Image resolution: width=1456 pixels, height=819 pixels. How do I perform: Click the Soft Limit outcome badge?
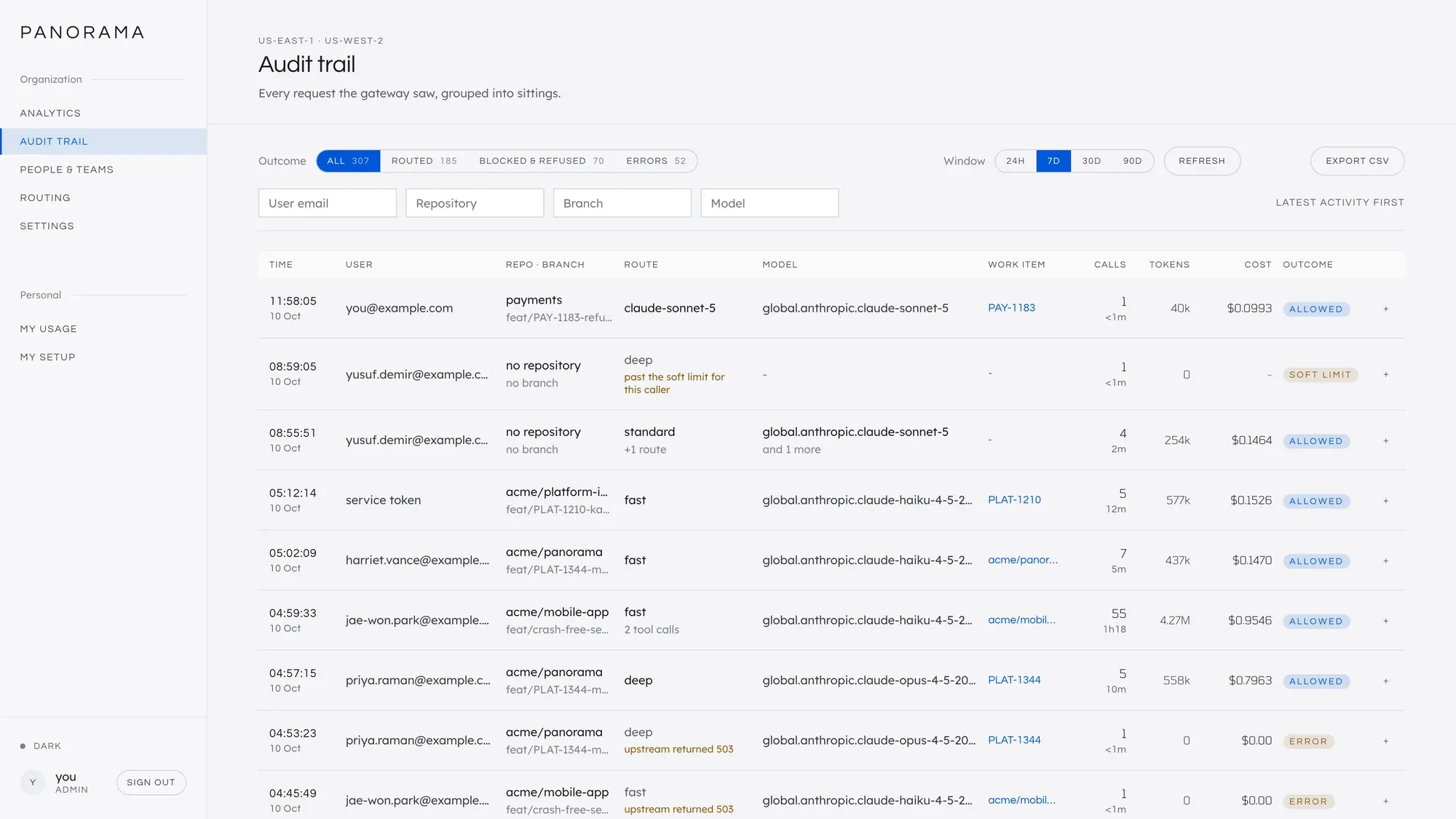pyautogui.click(x=1320, y=375)
